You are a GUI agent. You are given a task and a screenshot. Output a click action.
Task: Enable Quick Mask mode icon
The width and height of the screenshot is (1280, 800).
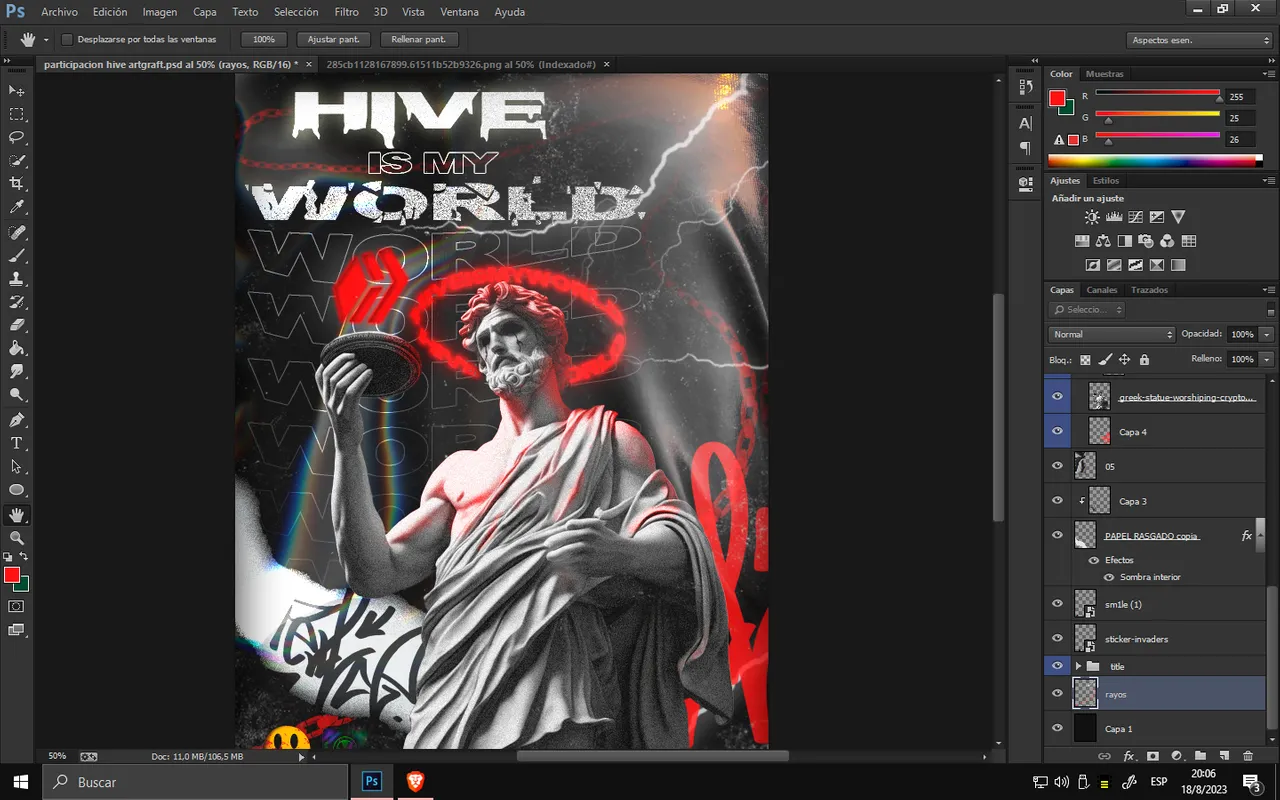coord(17,606)
